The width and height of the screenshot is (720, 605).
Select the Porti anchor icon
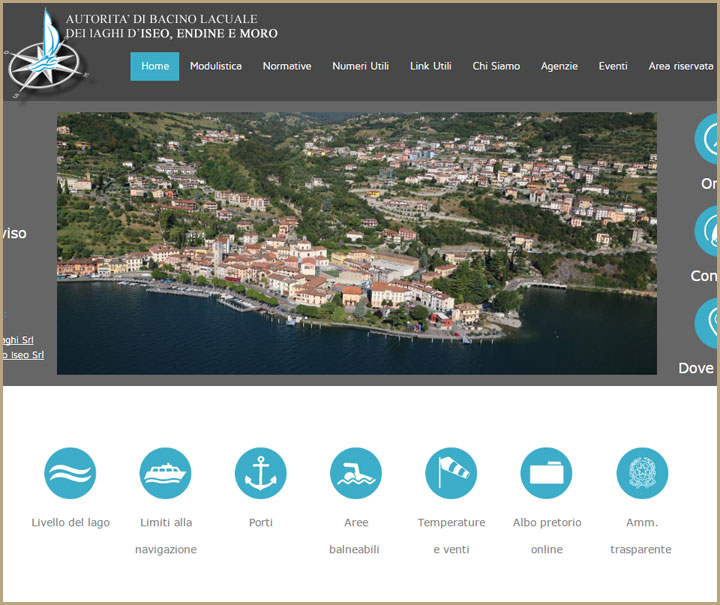click(x=261, y=473)
